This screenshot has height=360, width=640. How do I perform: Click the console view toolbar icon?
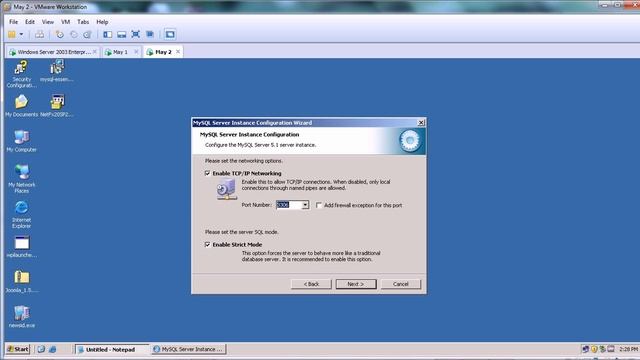tap(170, 34)
